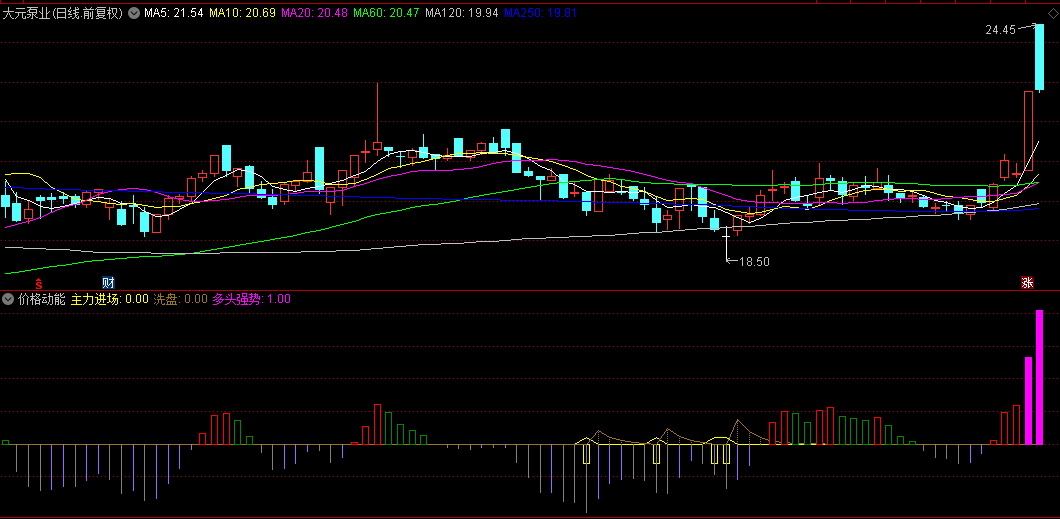This screenshot has width=1060, height=519.
Task: Select the MA60: 20.47 legend label
Action: click(x=387, y=12)
